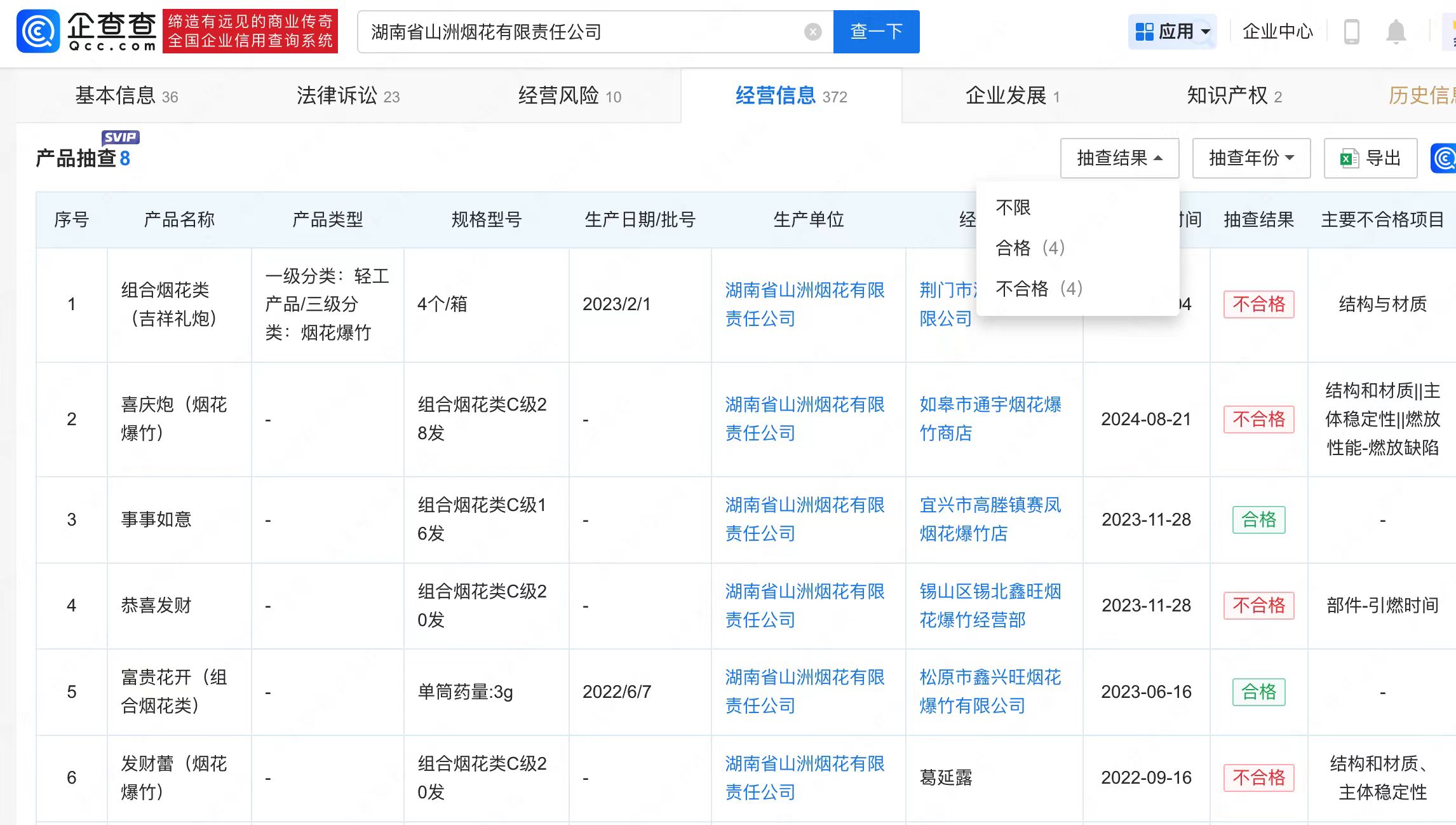Switch to the 企业发展 tab
Screen dimensions: 1456x825
[x=1013, y=96]
